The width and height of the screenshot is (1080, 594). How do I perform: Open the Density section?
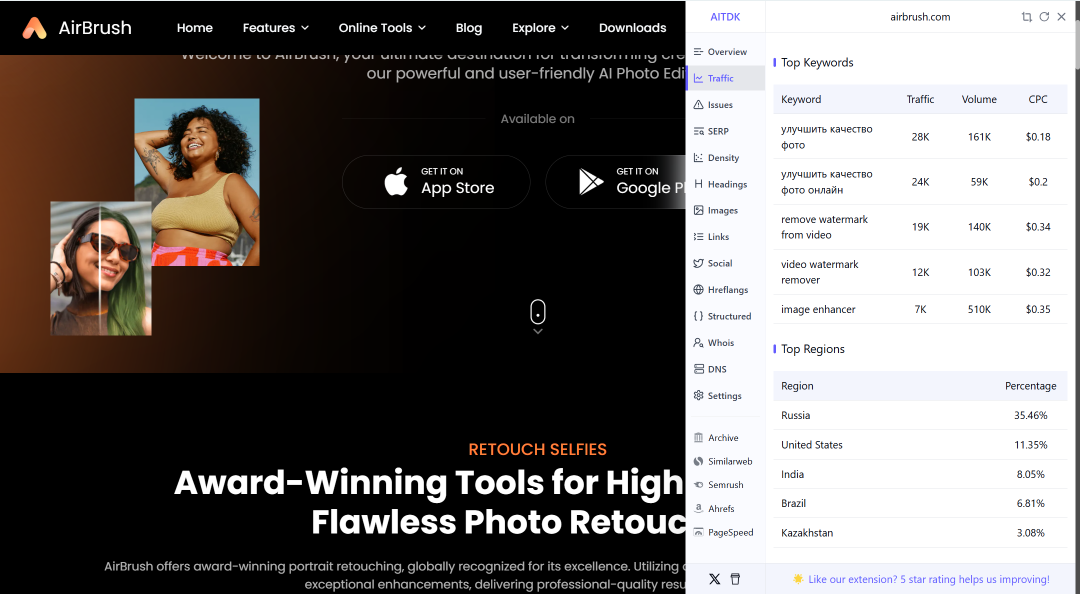pyautogui.click(x=726, y=158)
